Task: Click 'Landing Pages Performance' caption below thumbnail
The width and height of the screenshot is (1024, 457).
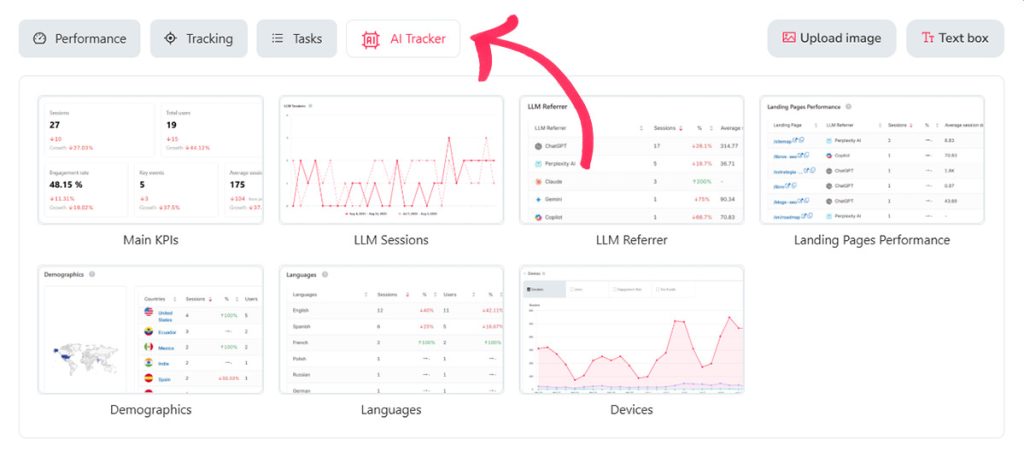Action: [x=872, y=240]
